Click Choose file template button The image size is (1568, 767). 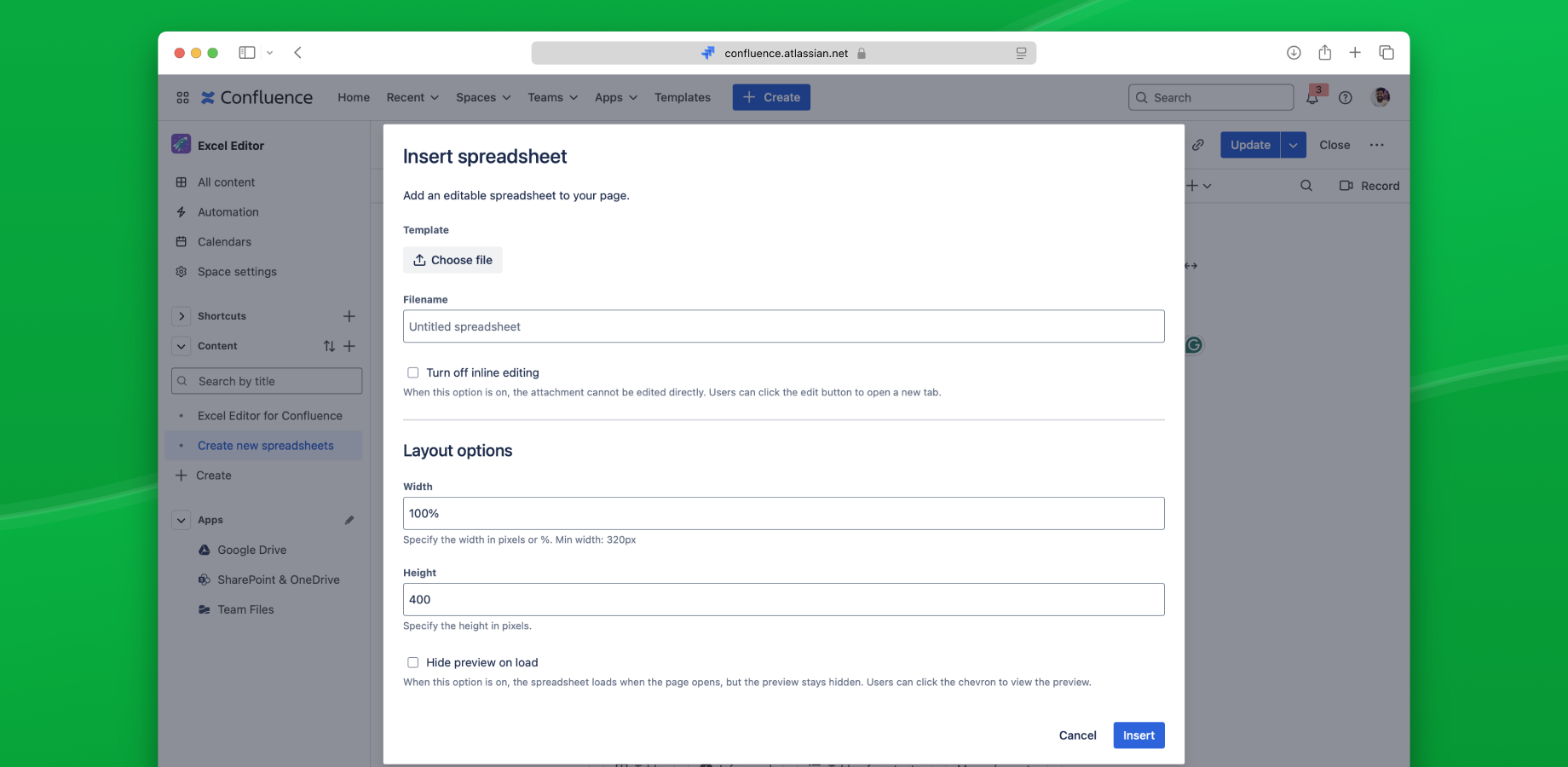pos(453,260)
